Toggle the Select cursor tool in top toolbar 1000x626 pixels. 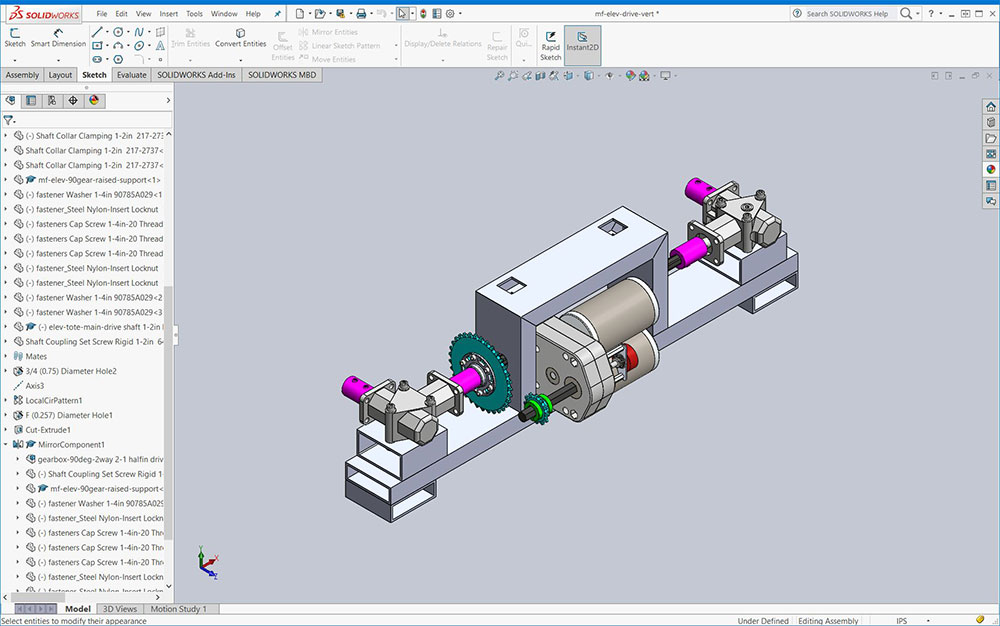pos(401,14)
